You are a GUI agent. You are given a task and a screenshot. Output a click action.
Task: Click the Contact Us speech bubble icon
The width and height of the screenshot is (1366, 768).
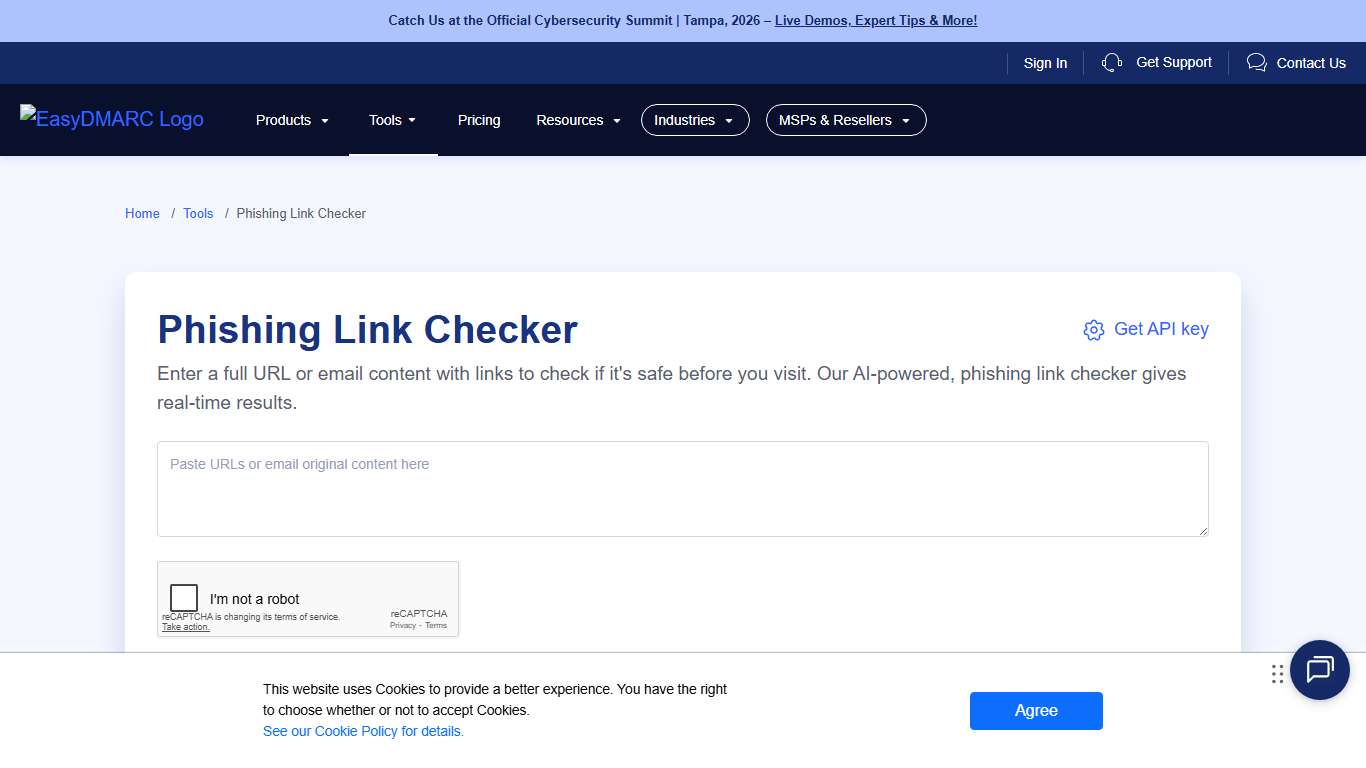1256,62
